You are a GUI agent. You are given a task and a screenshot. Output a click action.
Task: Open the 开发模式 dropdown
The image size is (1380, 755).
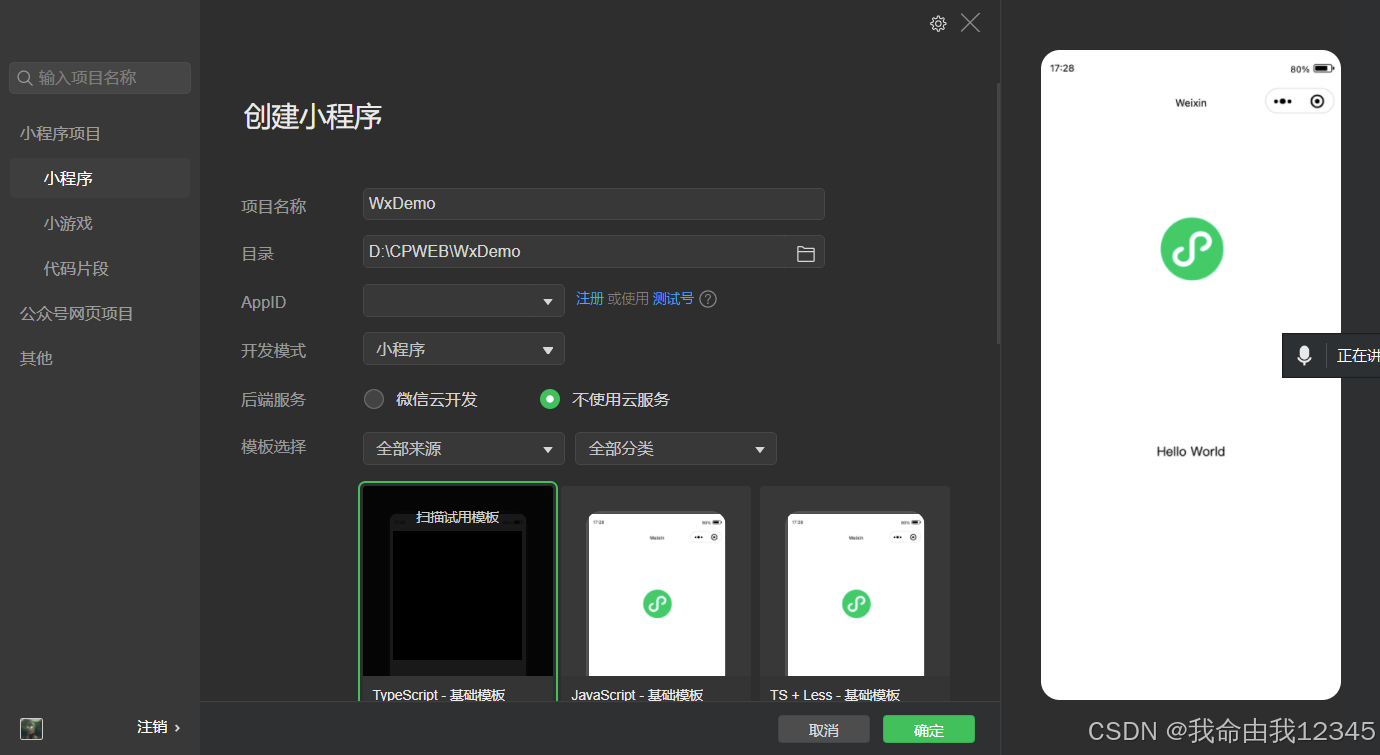coord(464,349)
